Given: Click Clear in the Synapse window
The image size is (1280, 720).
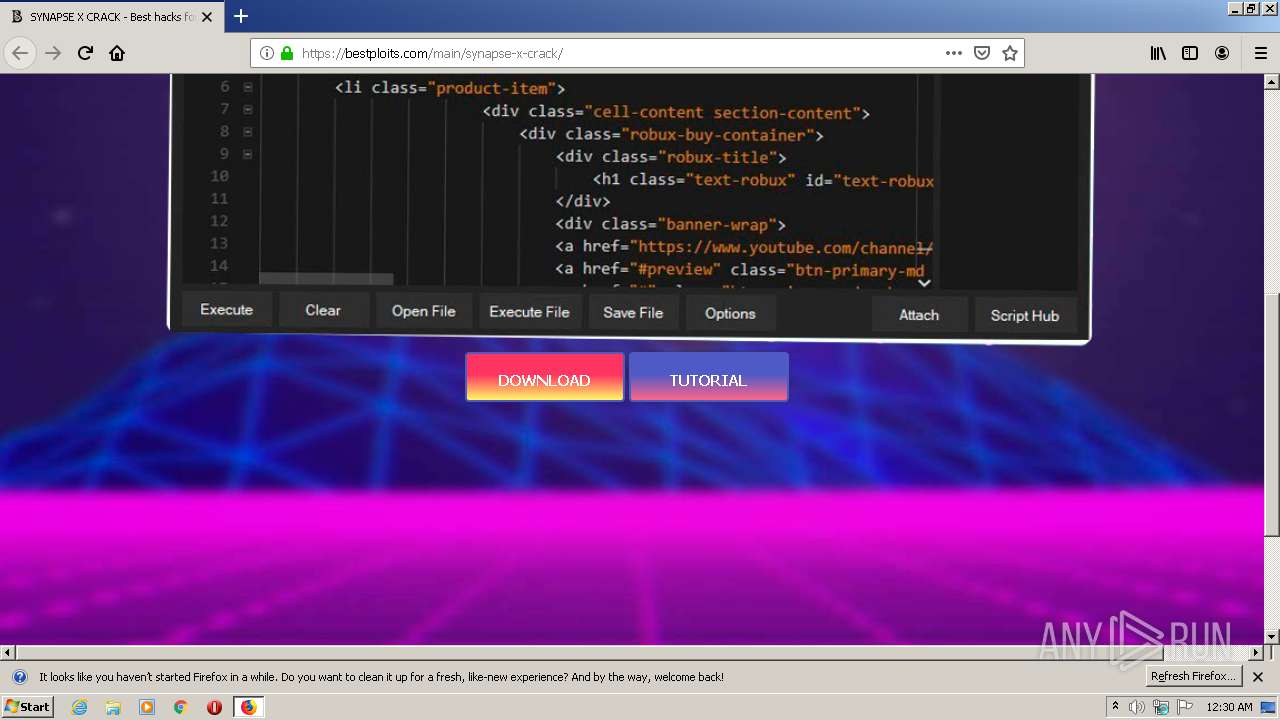Looking at the screenshot, I should pyautogui.click(x=323, y=310).
